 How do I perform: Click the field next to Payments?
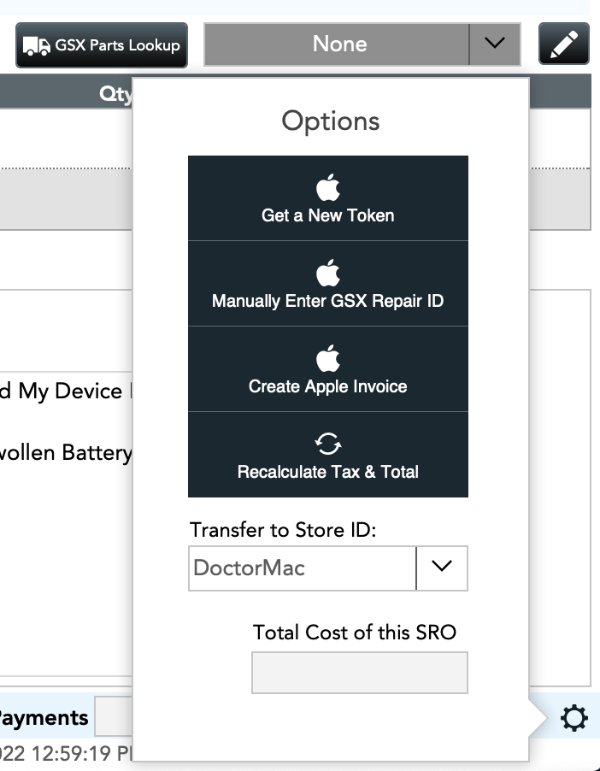pos(114,718)
